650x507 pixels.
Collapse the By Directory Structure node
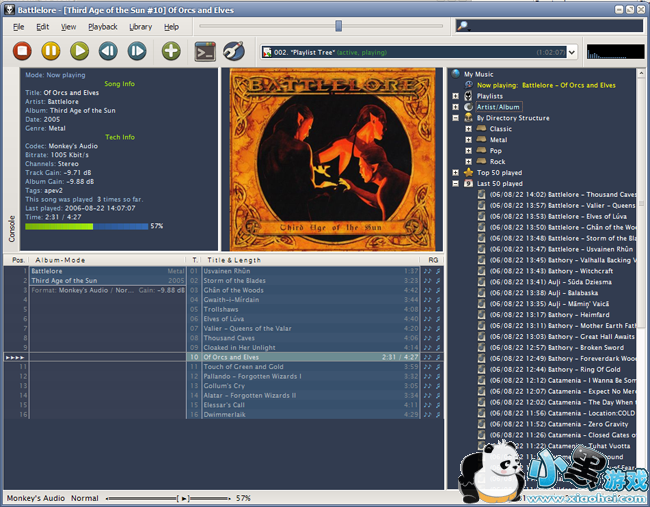click(x=456, y=118)
